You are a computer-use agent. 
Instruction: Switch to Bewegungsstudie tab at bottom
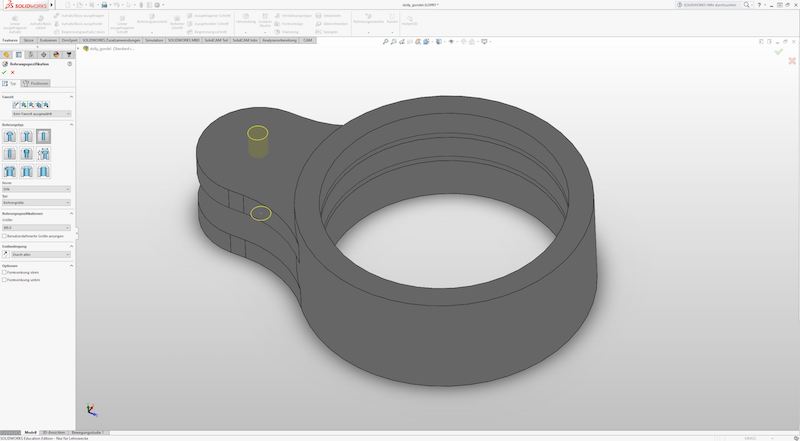coord(86,432)
